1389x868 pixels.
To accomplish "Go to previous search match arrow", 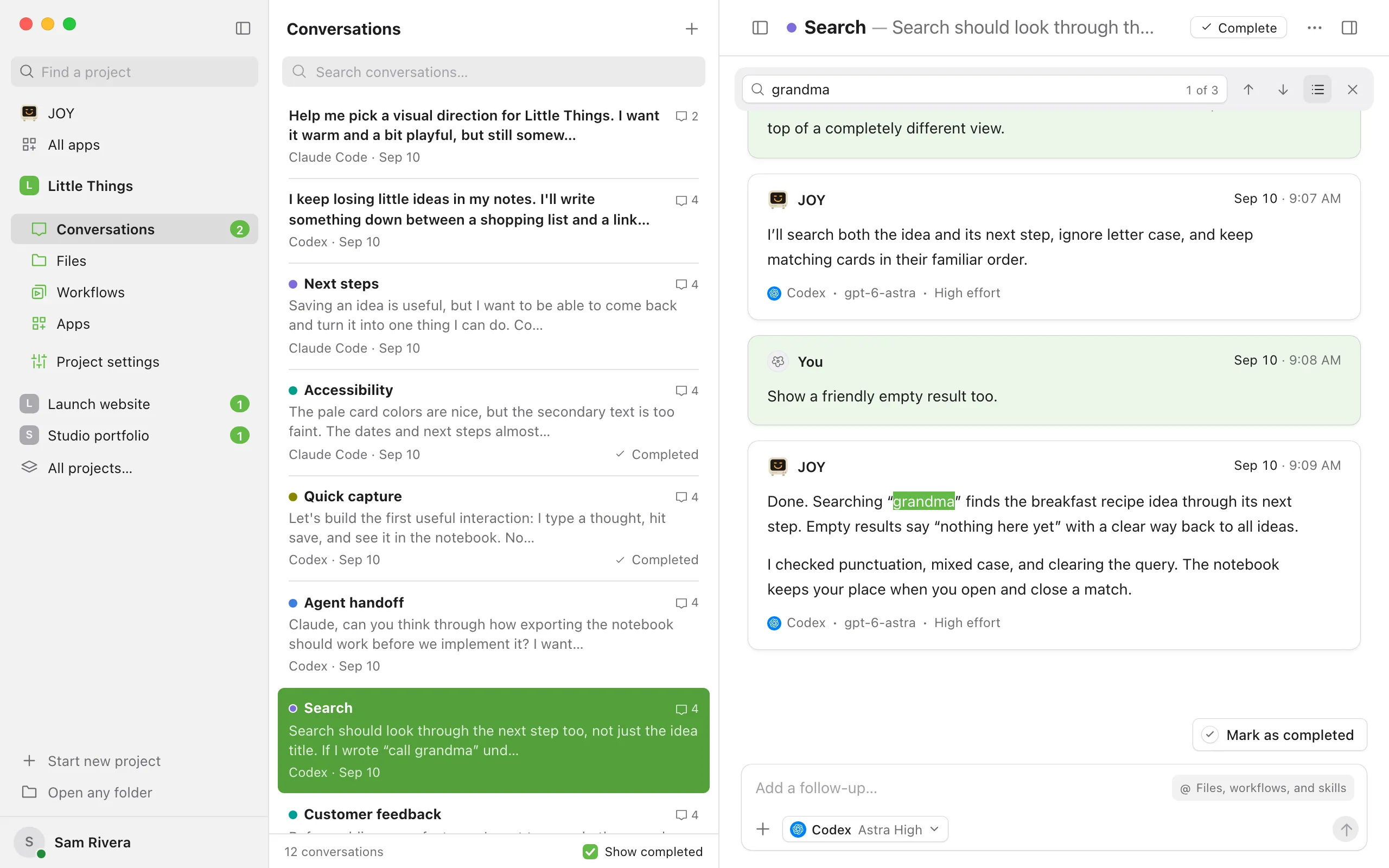I will coord(1248,90).
